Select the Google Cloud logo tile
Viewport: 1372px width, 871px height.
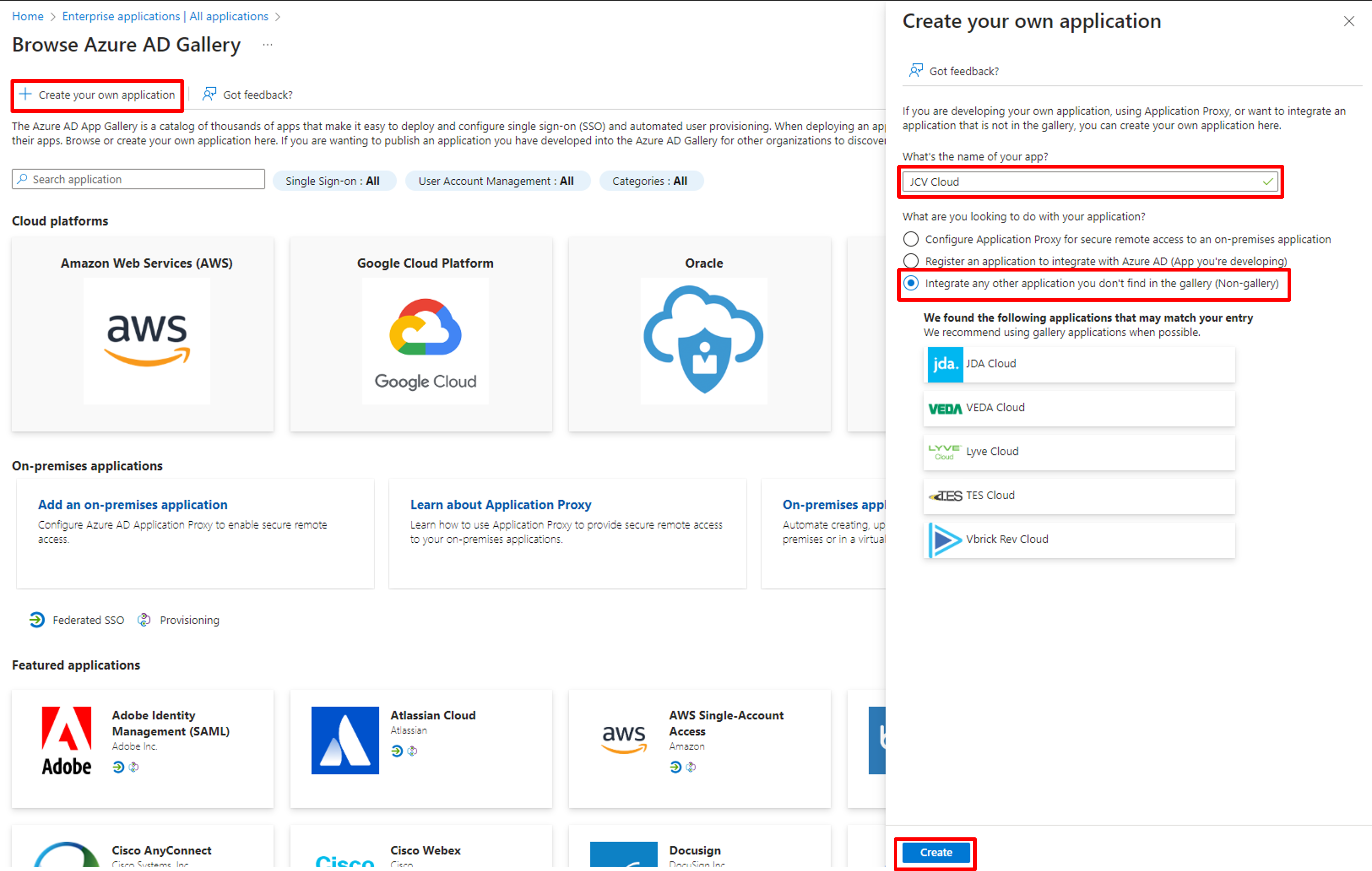(x=425, y=341)
